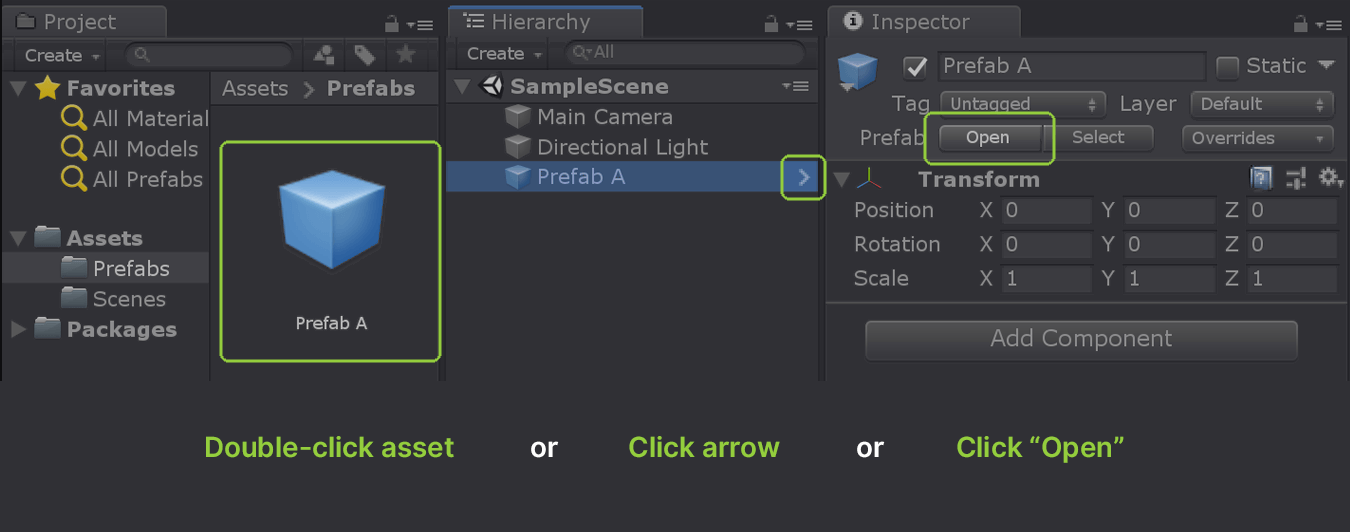
Task: Click the Search by Label tag icon
Action: tap(364, 55)
